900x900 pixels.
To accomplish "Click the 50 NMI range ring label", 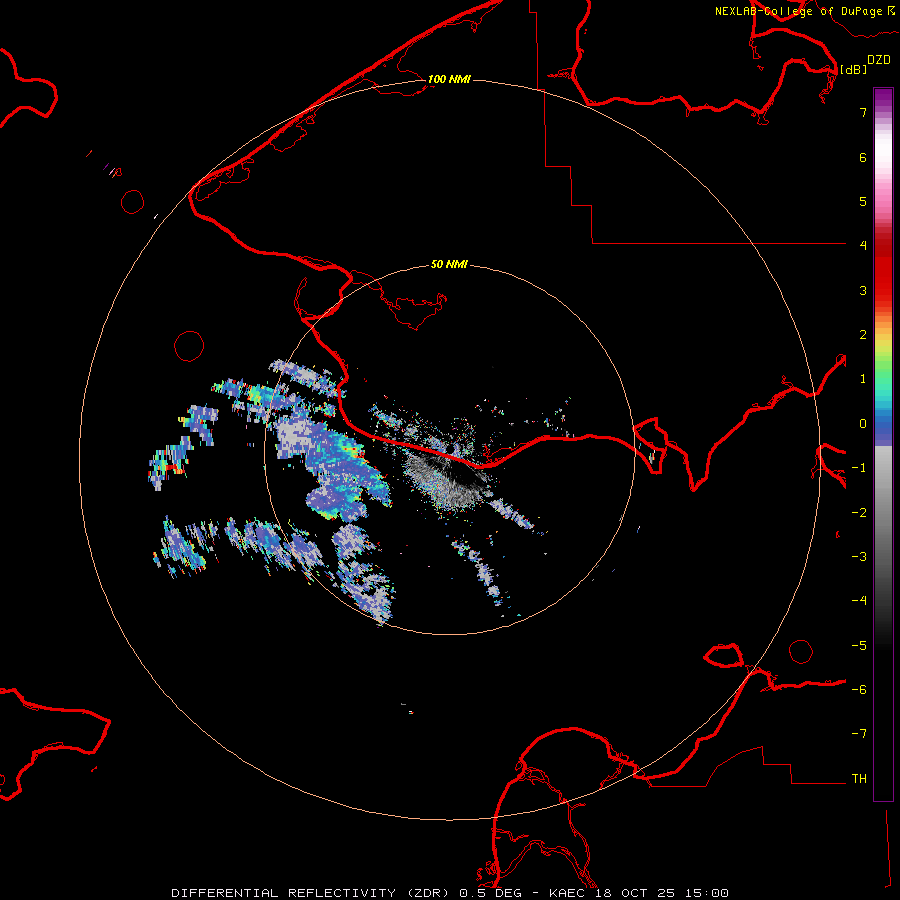I will 449,265.
